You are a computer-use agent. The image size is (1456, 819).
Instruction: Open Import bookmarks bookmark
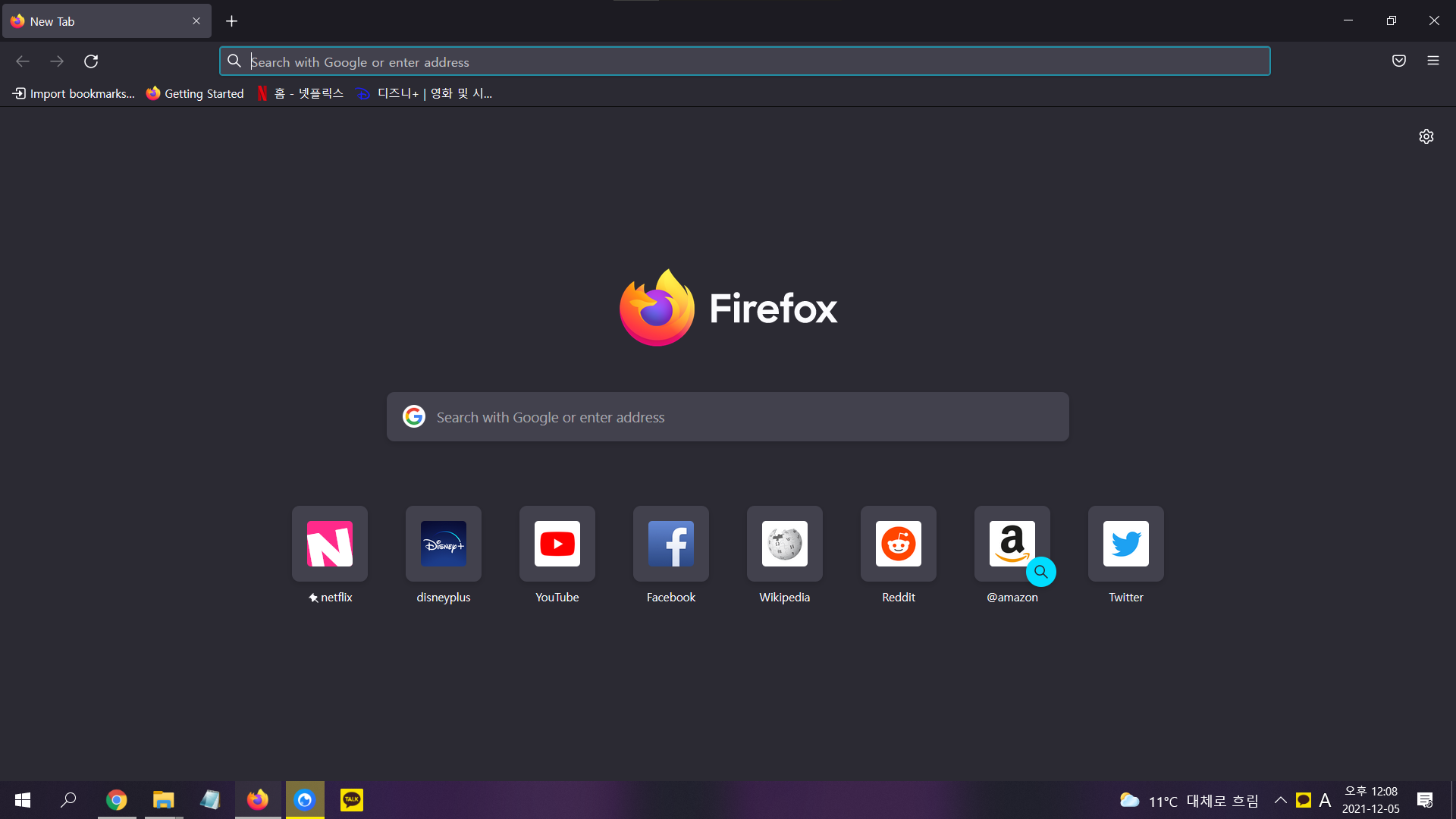point(74,93)
